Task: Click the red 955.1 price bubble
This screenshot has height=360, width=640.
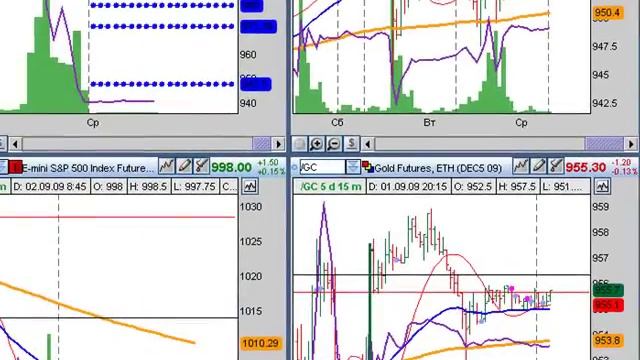Action: coord(608,305)
